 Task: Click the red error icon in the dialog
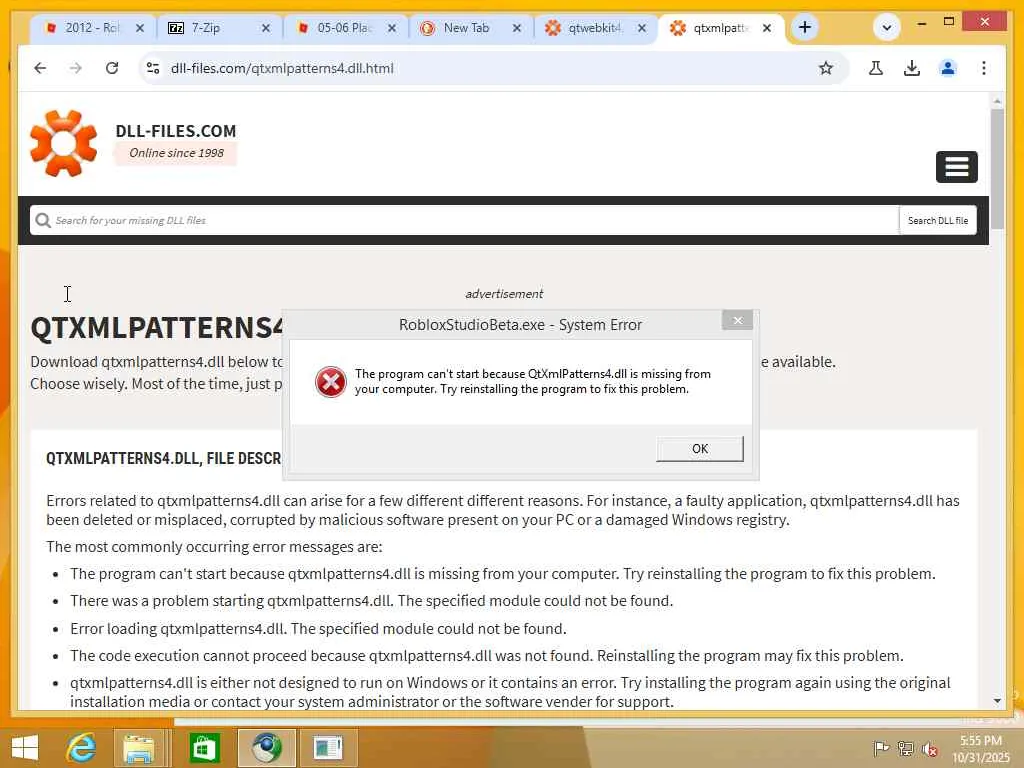pyautogui.click(x=330, y=382)
